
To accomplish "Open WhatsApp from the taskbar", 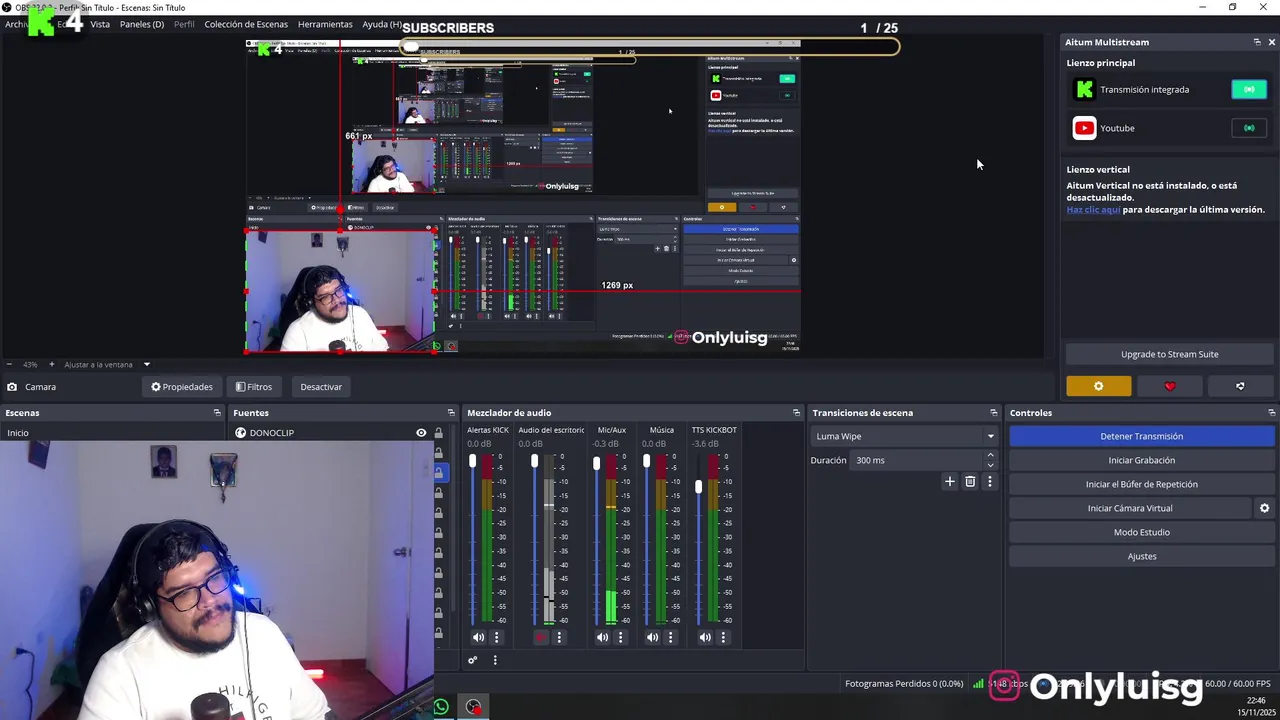I will click(x=441, y=707).
